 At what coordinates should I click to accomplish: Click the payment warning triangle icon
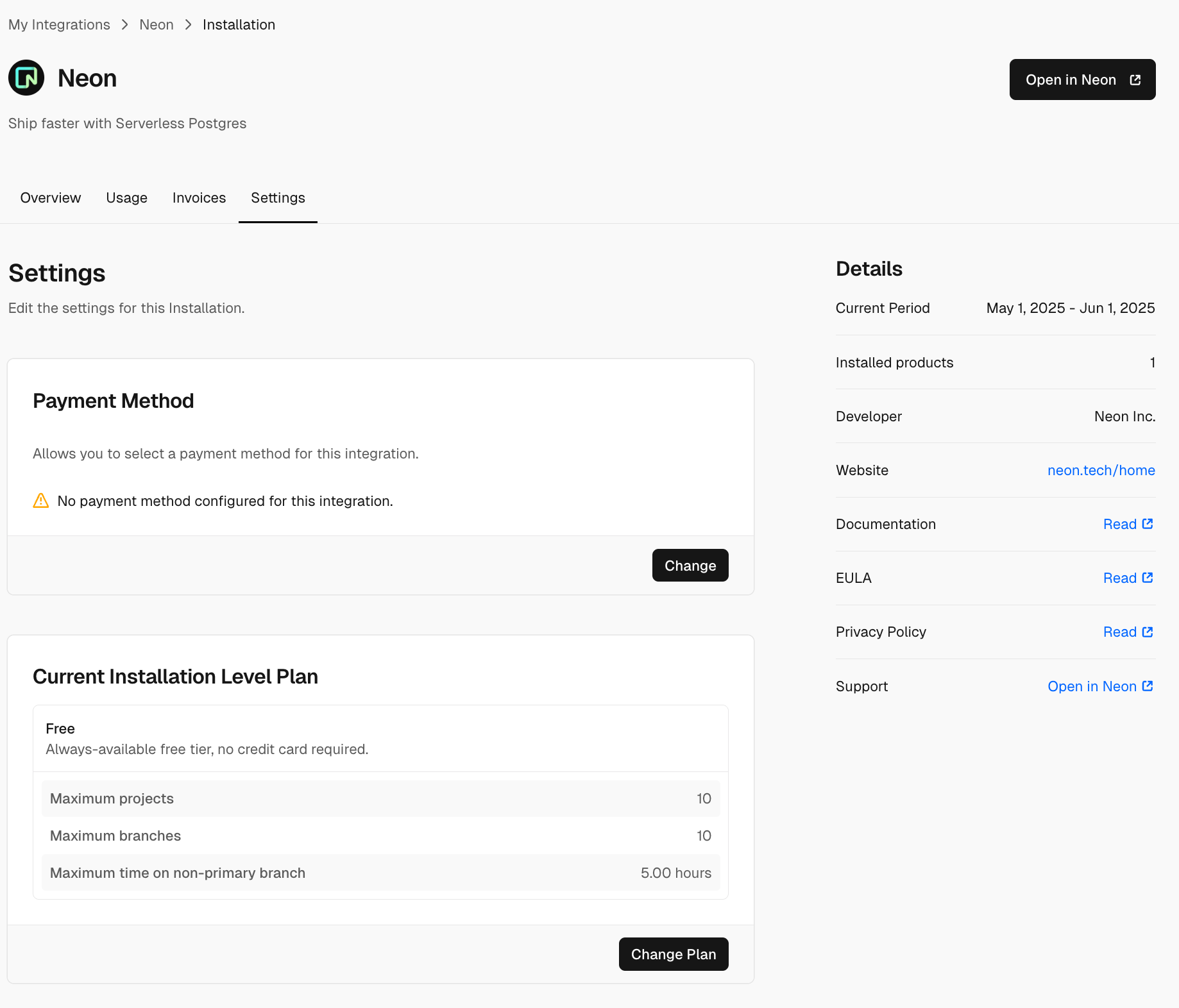point(41,501)
